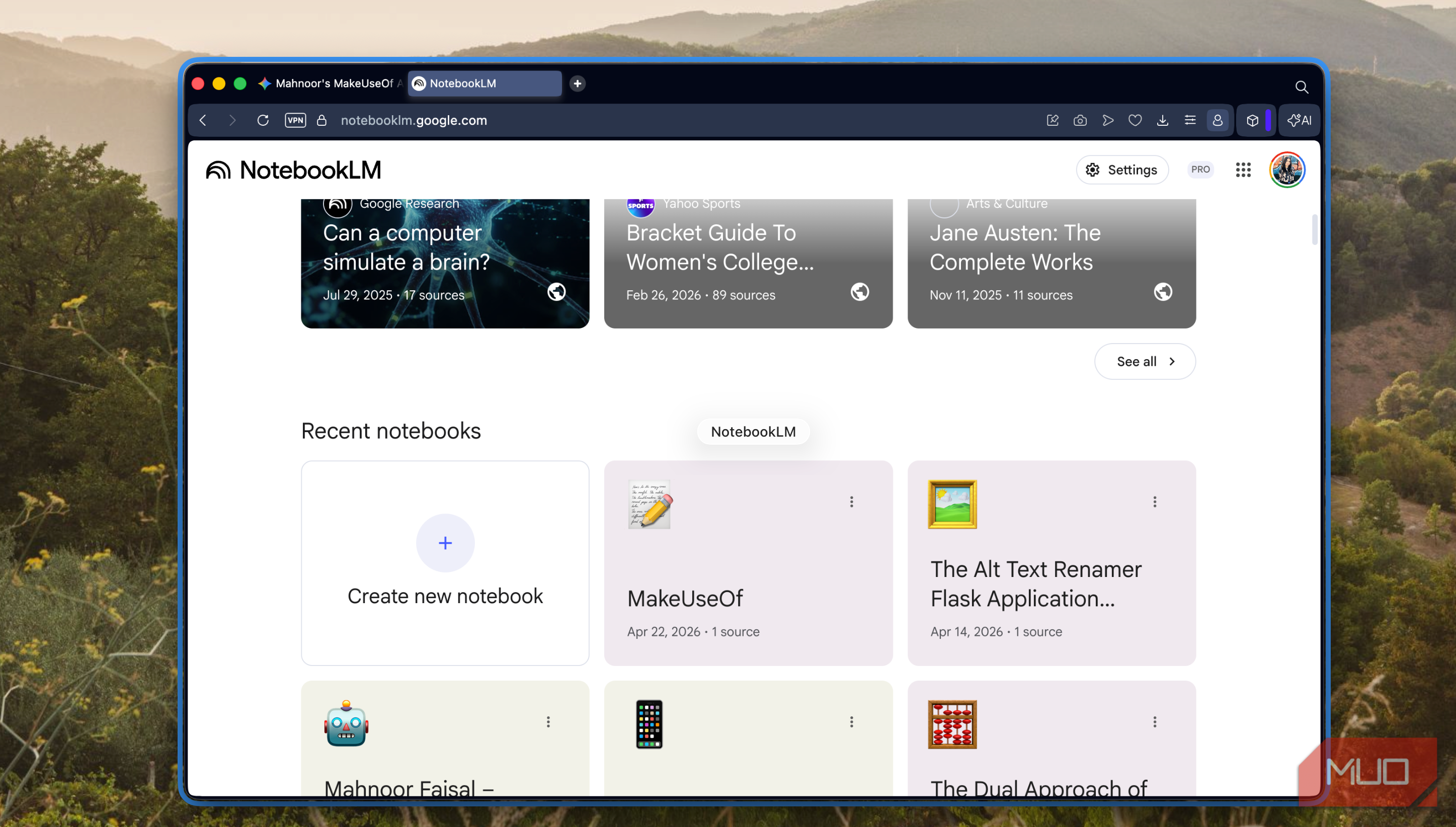Open the extensions cube icon
The width and height of the screenshot is (1456, 827).
[1253, 120]
